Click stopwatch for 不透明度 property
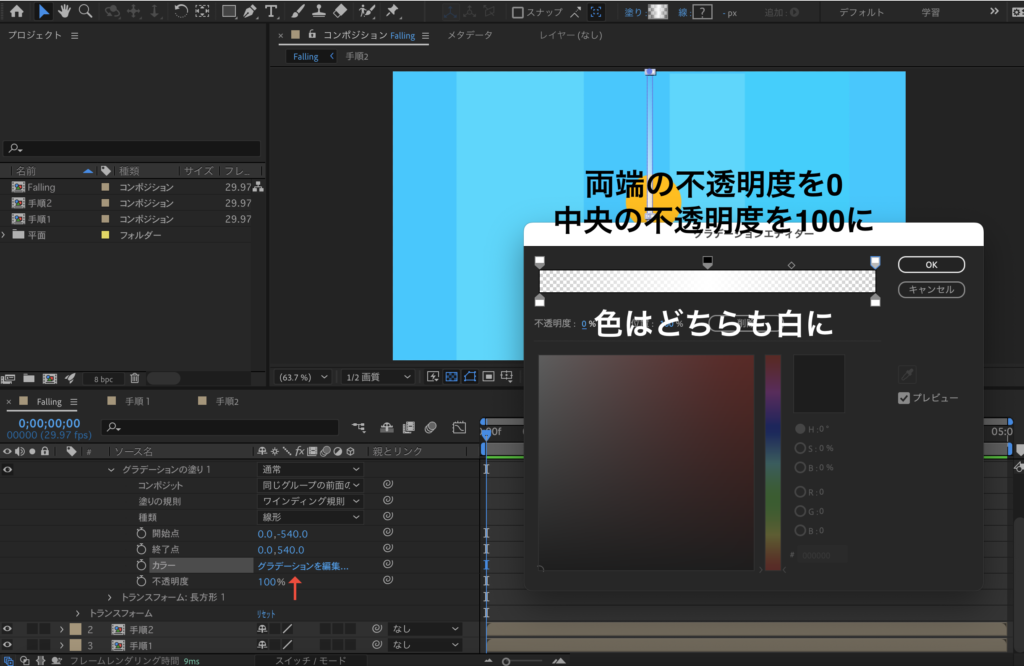The height and width of the screenshot is (666, 1024). pyautogui.click(x=141, y=581)
